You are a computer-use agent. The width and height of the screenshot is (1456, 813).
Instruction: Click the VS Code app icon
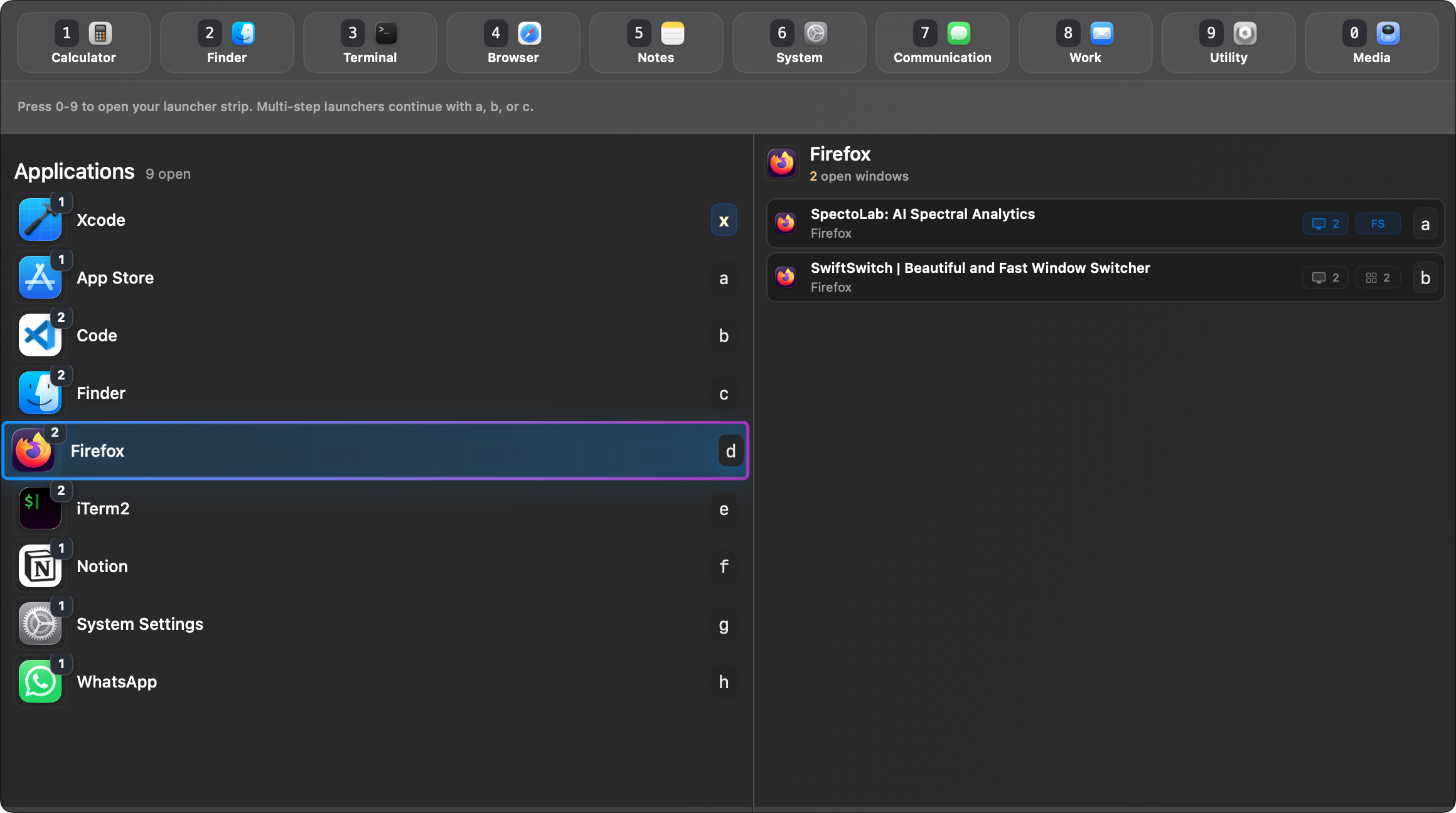click(x=40, y=336)
